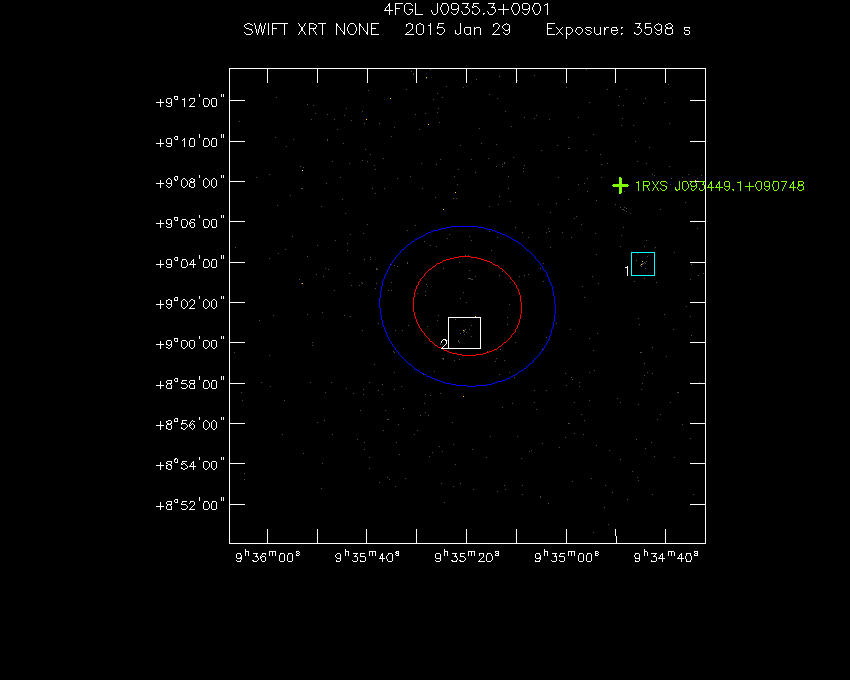Click the +9°00'00" declination label
The height and width of the screenshot is (680, 850).
click(190, 344)
